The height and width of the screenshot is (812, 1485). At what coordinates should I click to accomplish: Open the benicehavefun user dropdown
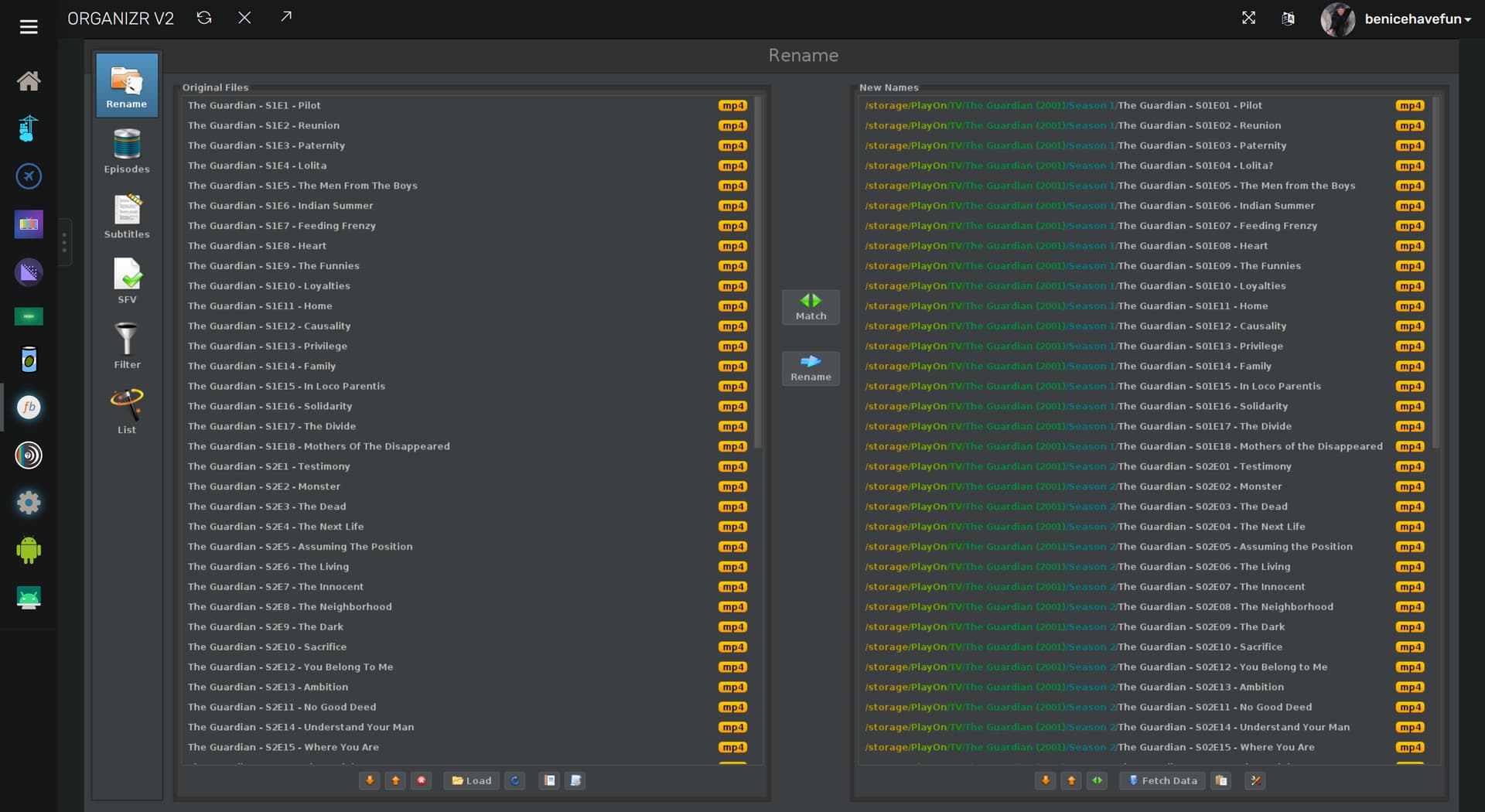1417,19
